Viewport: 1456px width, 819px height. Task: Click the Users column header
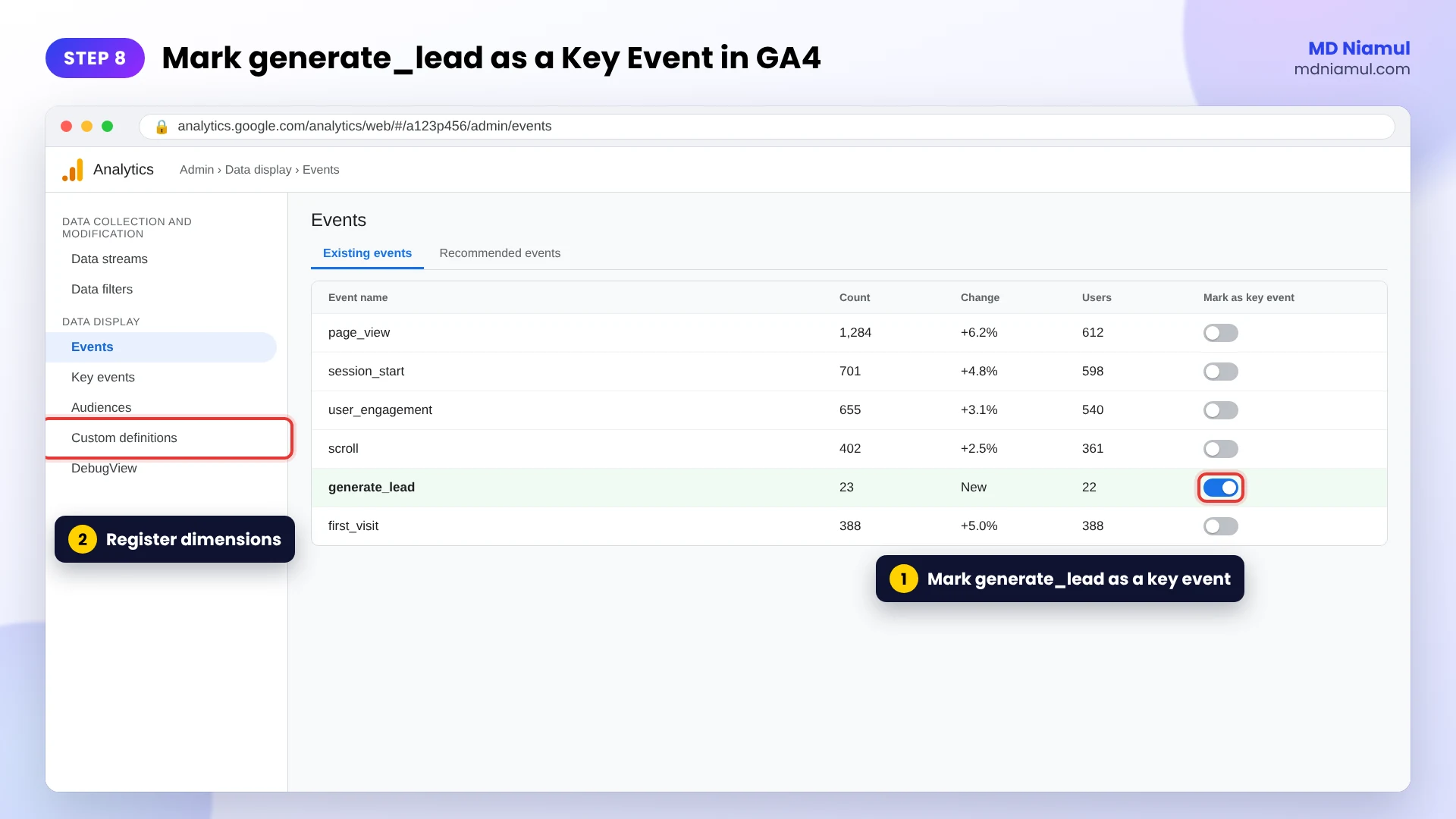[1097, 298]
